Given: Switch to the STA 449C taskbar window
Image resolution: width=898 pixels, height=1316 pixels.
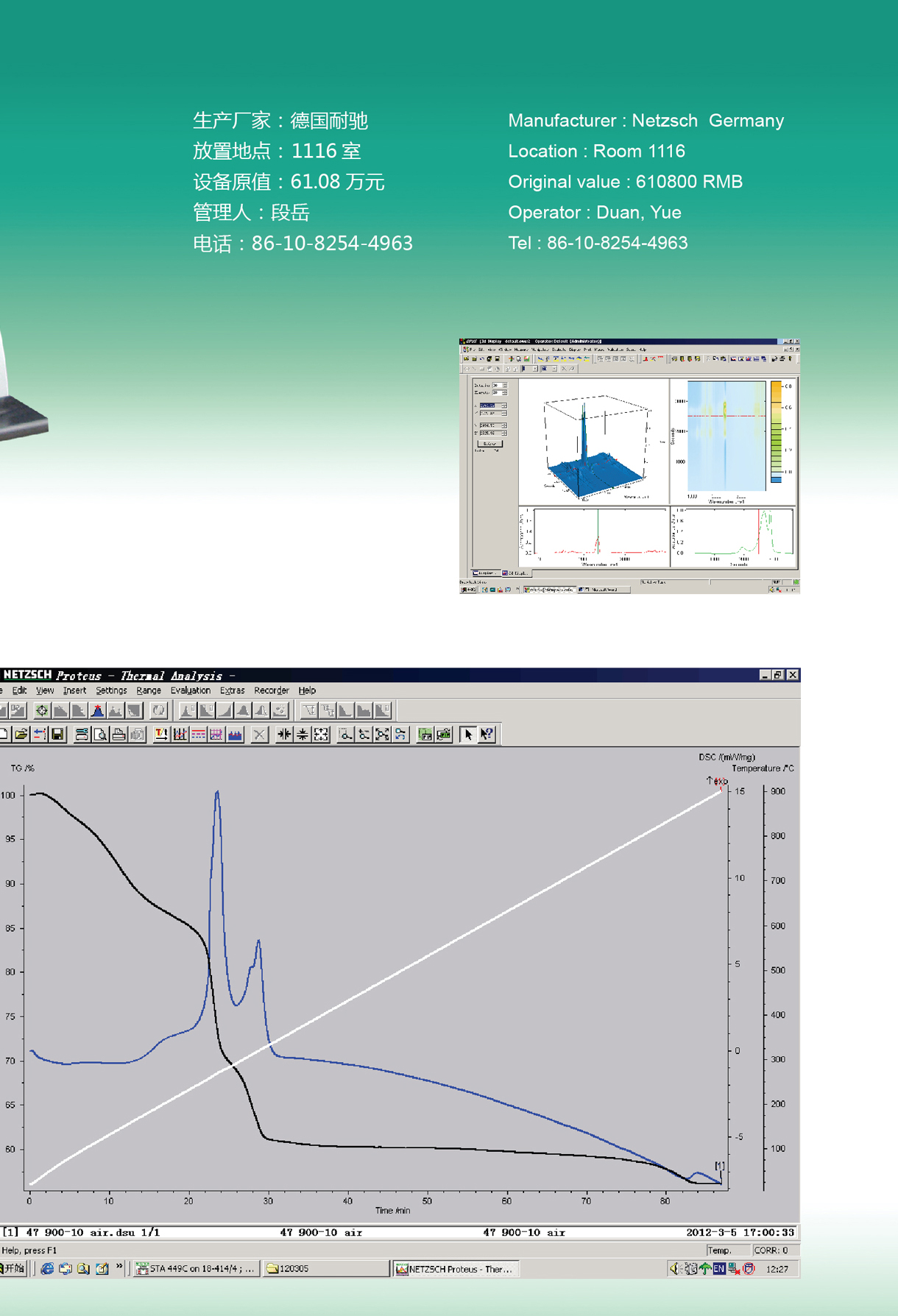Looking at the screenshot, I should (197, 1268).
